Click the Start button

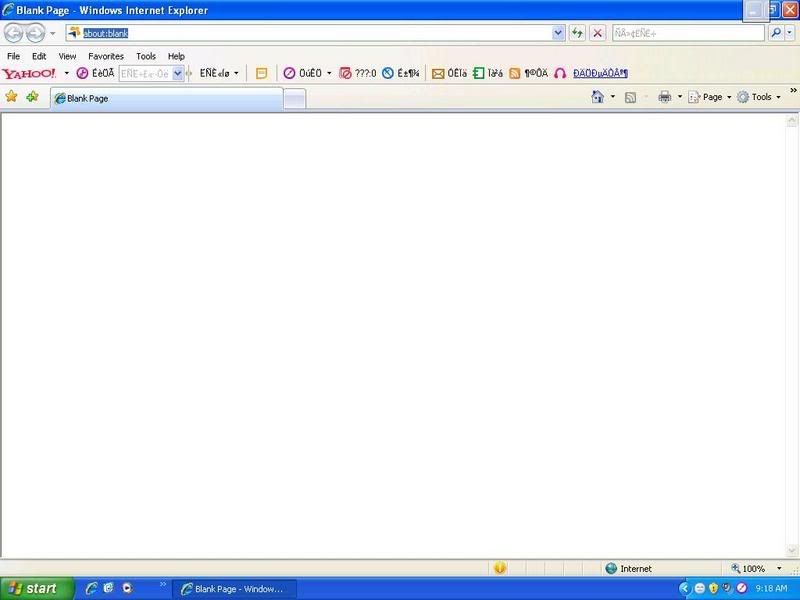click(36, 588)
